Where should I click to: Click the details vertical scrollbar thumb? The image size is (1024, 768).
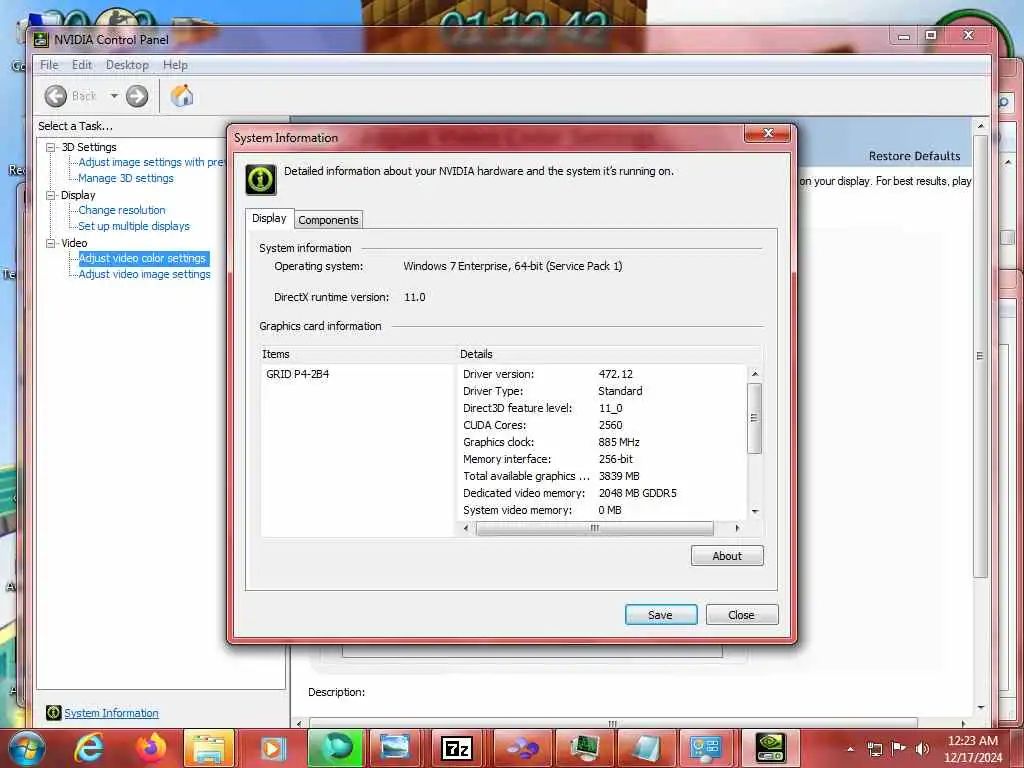(754, 418)
